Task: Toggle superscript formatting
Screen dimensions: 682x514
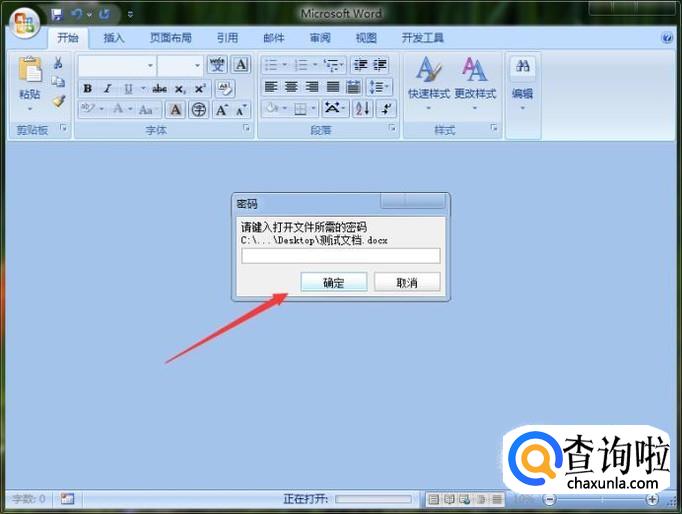Action: pyautogui.click(x=200, y=89)
